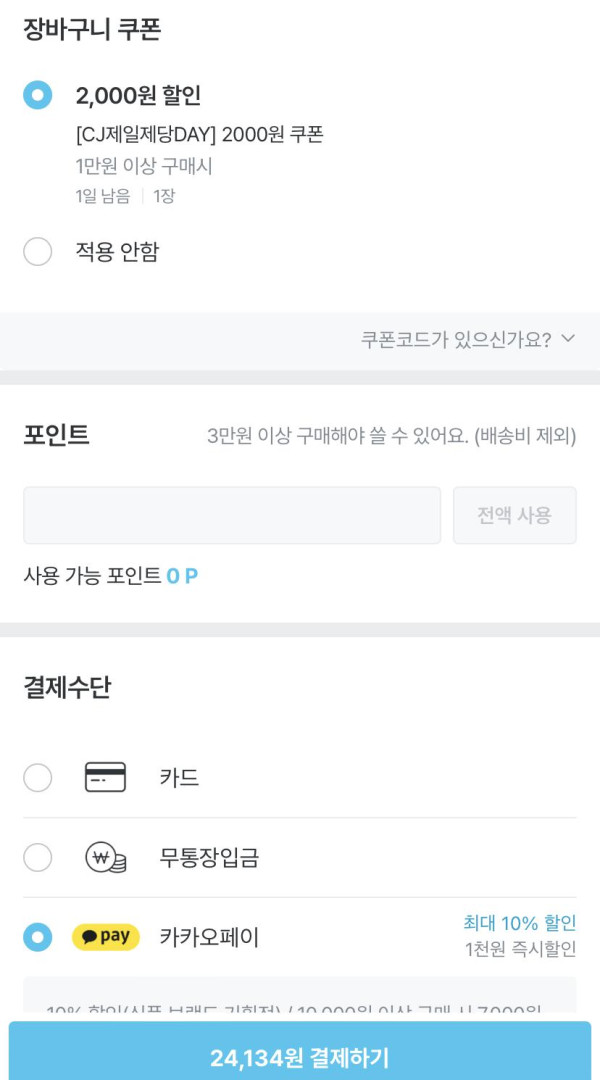Screen dimensions: 600x1080
Task: Click the credit card icon
Action: (105, 777)
